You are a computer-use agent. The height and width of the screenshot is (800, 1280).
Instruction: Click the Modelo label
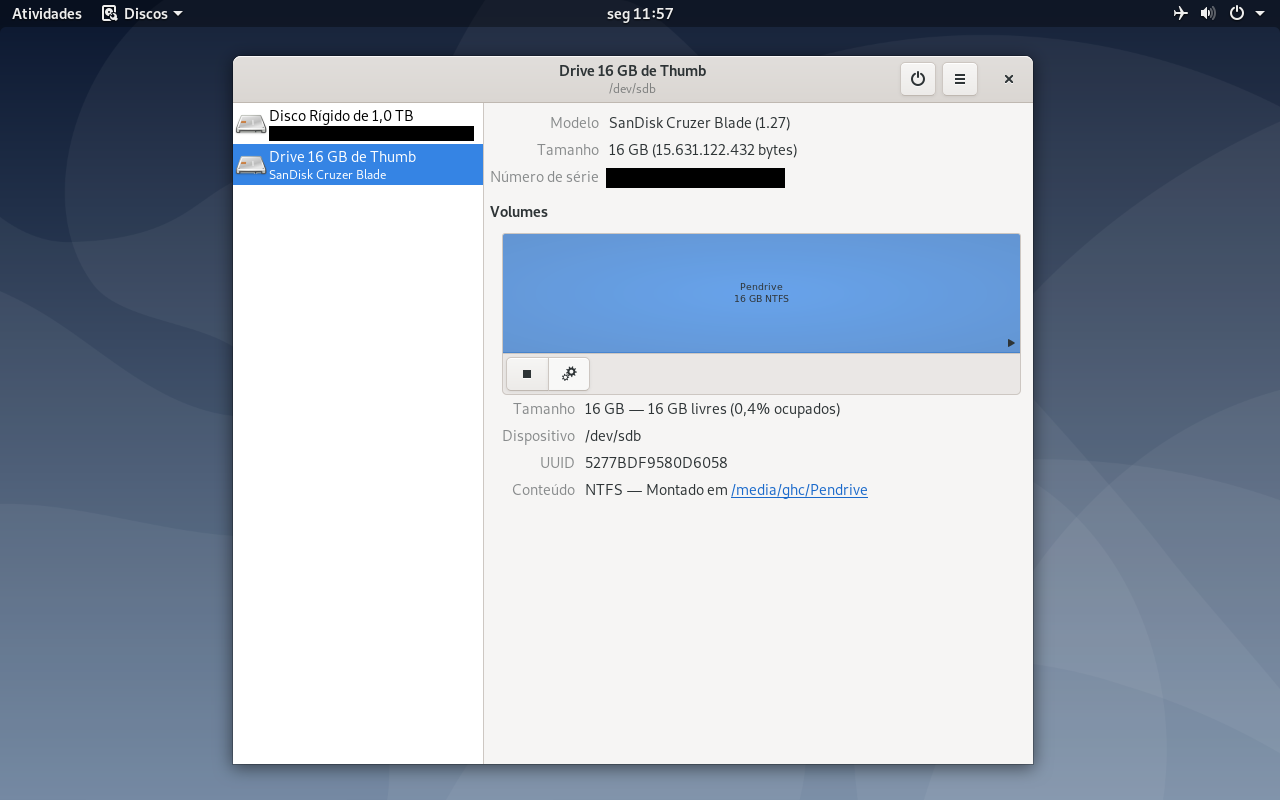(574, 123)
